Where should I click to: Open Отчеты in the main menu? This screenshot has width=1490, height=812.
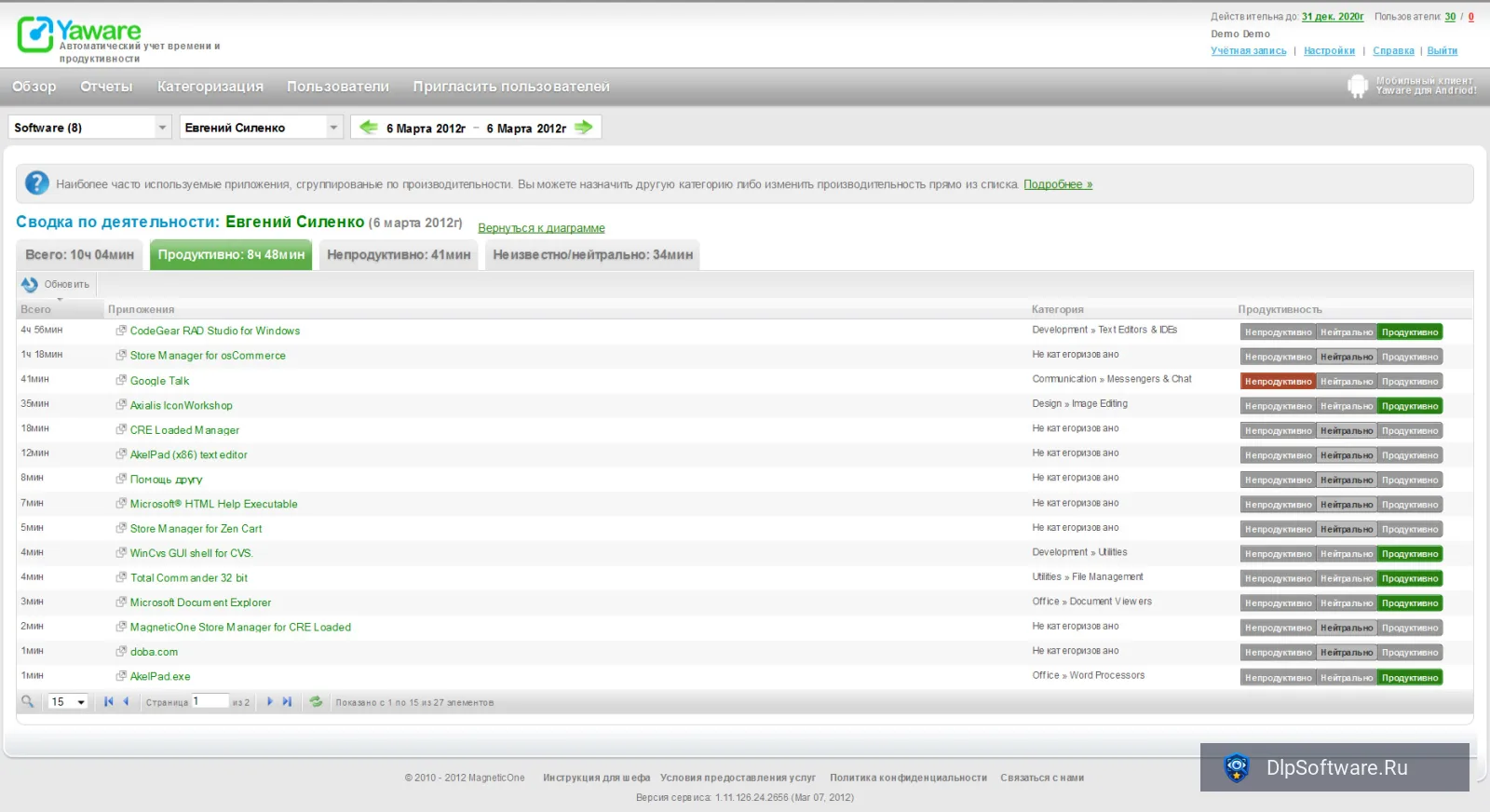click(106, 86)
